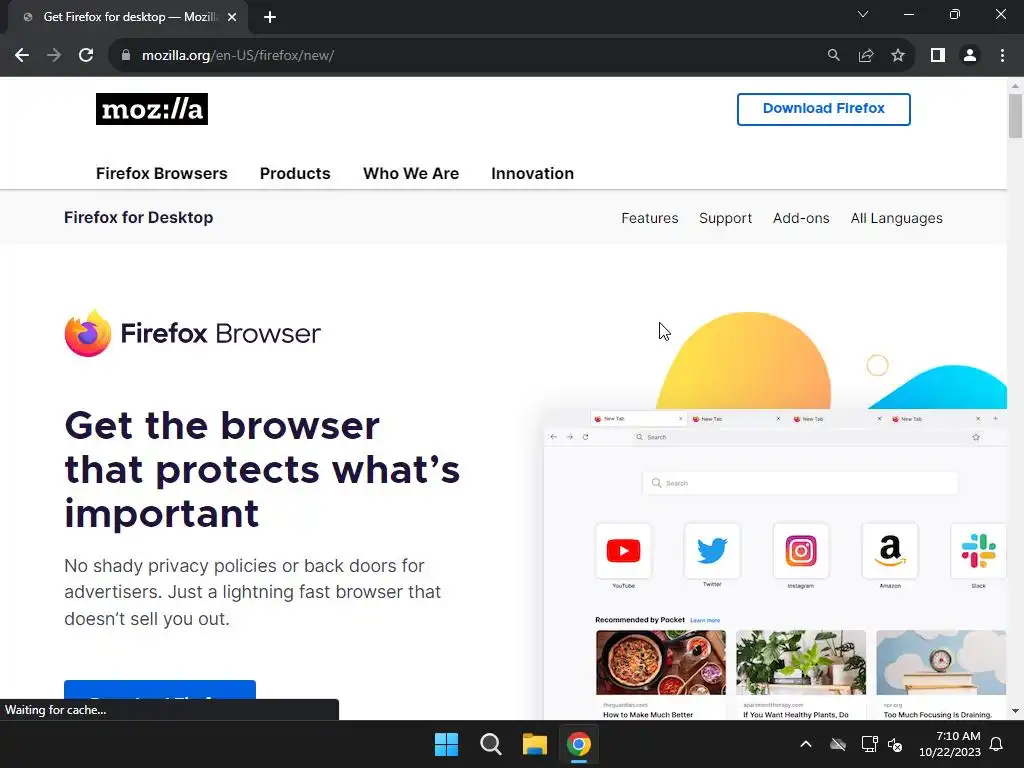The width and height of the screenshot is (1024, 768).
Task: Open a new browser tab
Action: click(270, 18)
